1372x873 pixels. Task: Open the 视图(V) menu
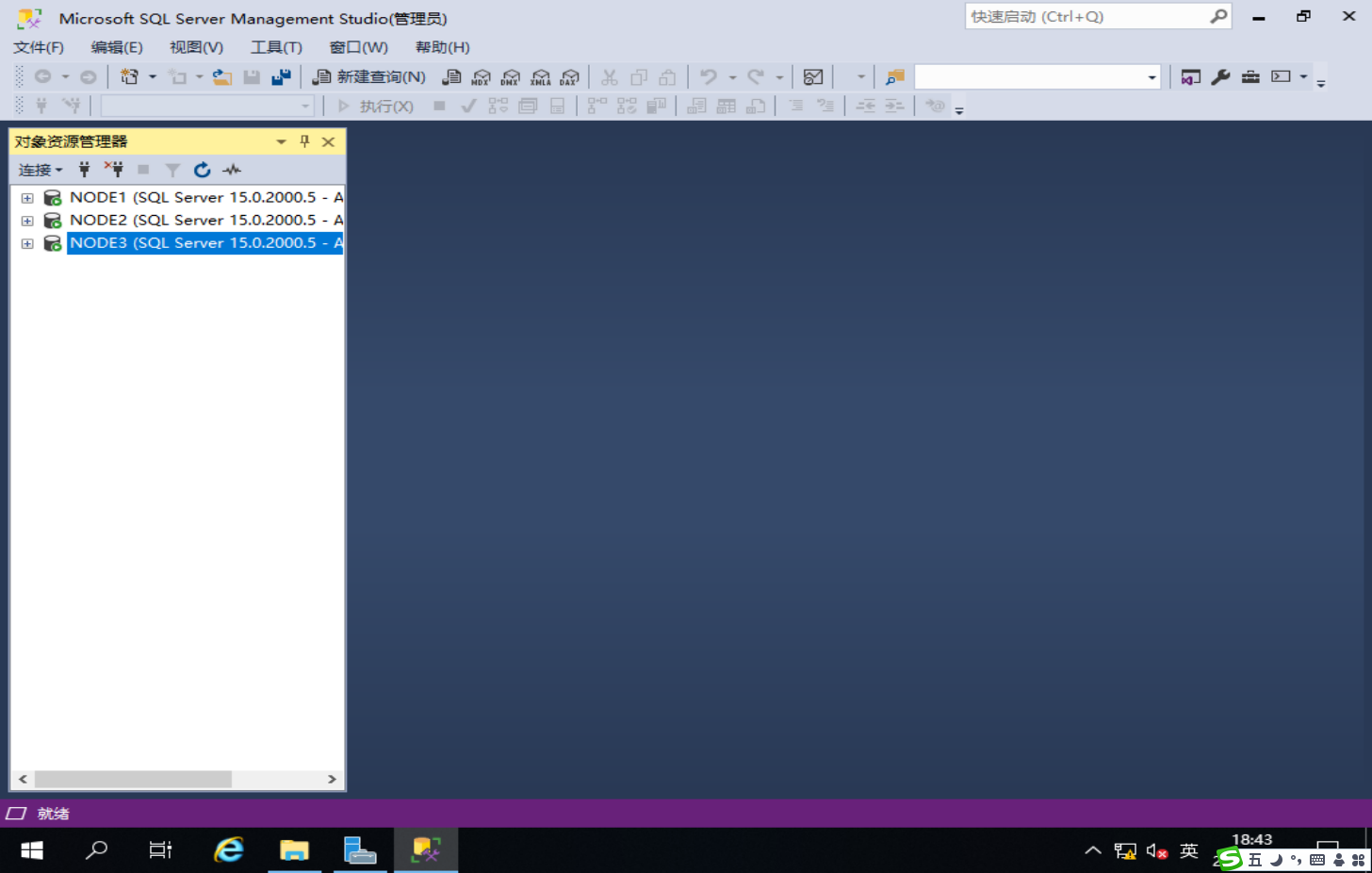pyautogui.click(x=196, y=47)
